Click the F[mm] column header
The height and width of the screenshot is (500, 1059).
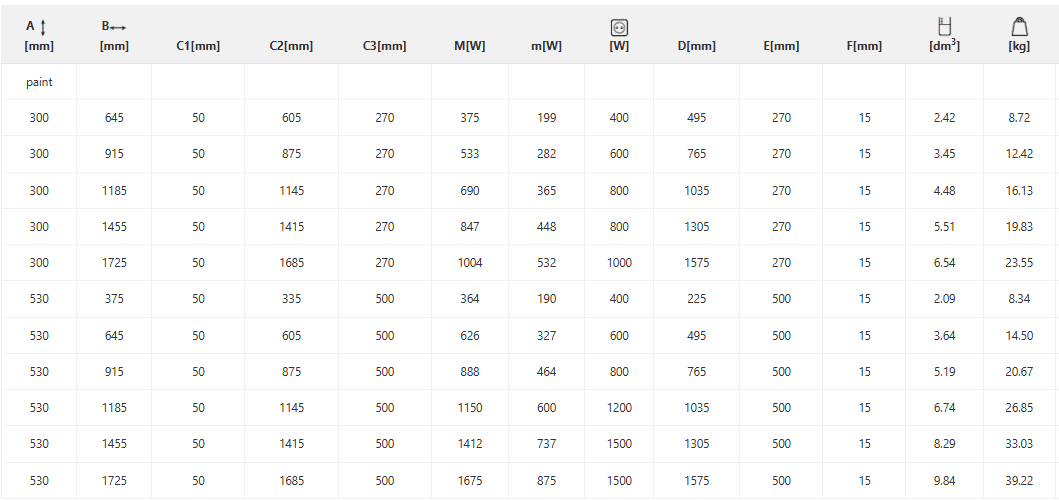(x=864, y=46)
